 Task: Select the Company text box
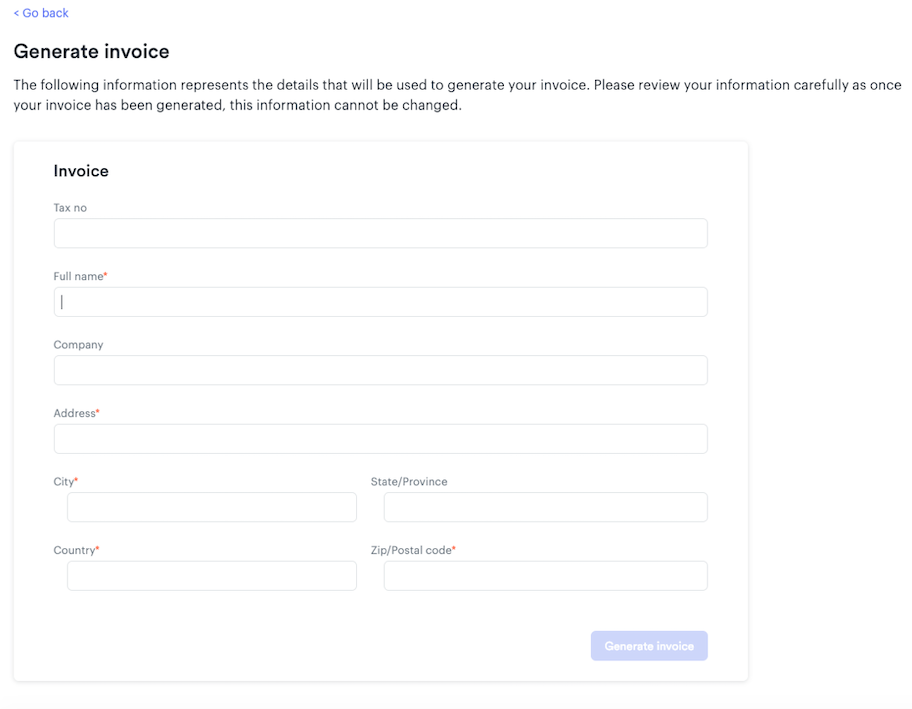380,370
